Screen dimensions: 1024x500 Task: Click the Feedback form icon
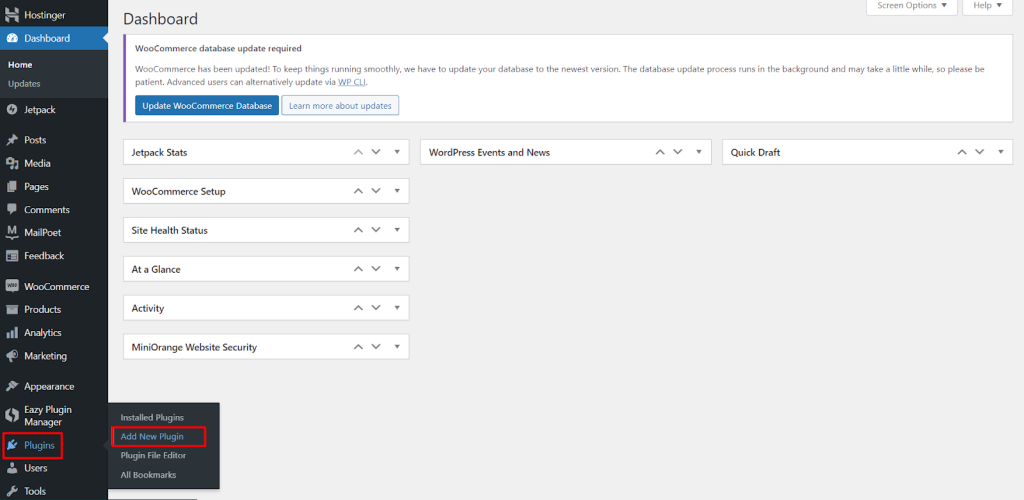point(12,256)
